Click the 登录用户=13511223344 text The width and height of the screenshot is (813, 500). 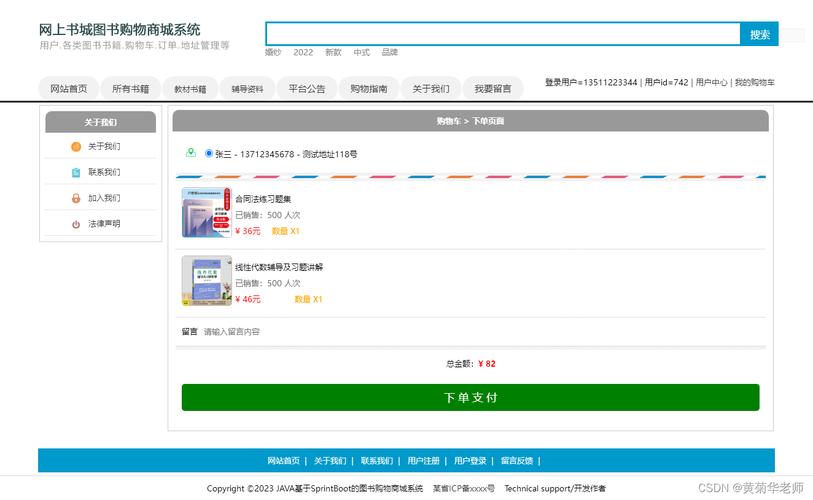(x=591, y=82)
